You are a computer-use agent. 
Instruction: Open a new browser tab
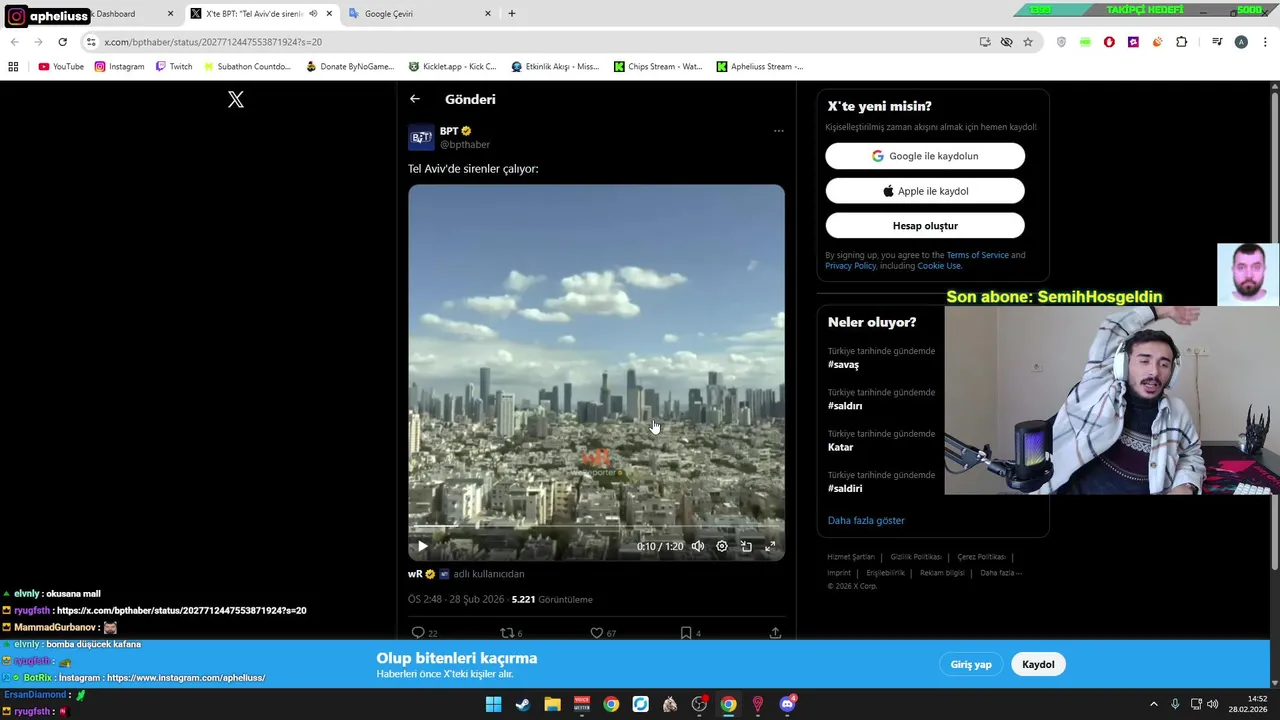(512, 14)
